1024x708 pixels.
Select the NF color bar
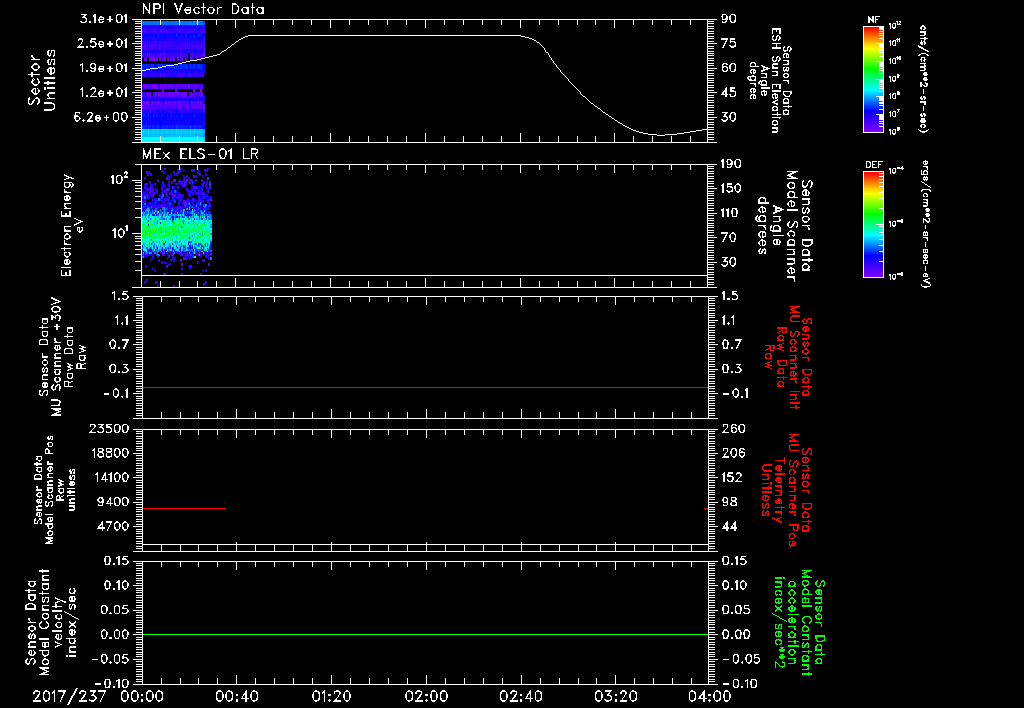(x=873, y=78)
